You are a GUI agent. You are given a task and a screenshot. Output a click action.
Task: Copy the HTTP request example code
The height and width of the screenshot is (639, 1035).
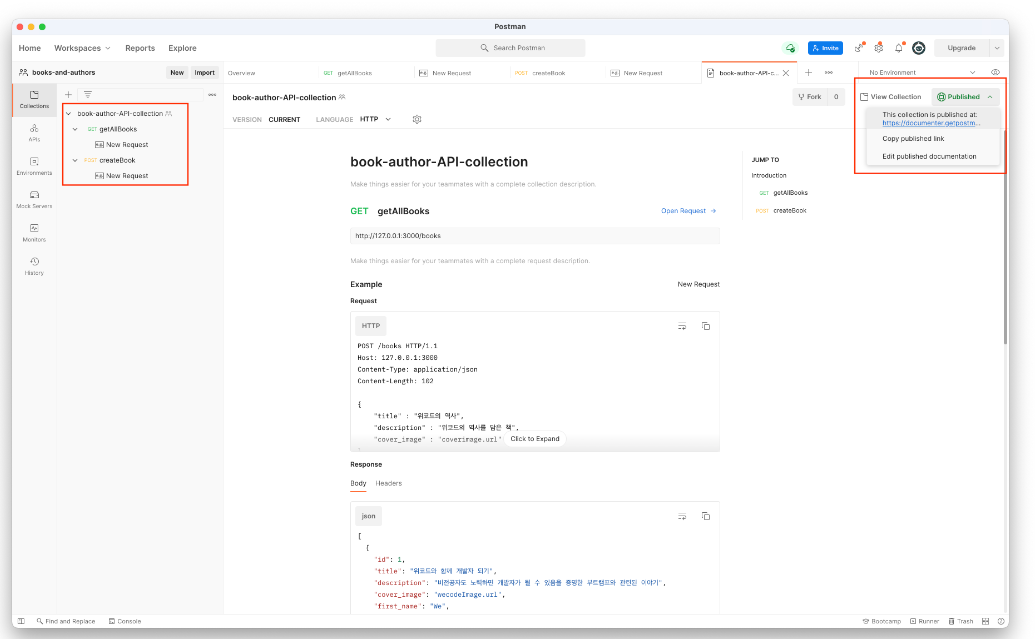706,326
